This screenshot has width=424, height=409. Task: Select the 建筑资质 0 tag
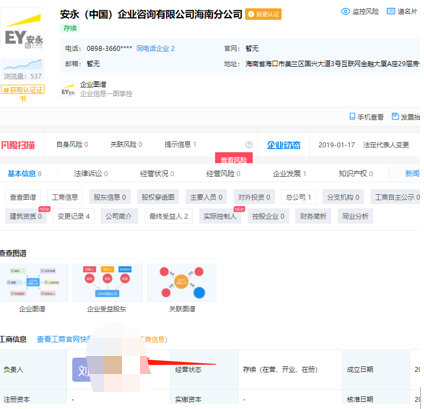[26, 216]
